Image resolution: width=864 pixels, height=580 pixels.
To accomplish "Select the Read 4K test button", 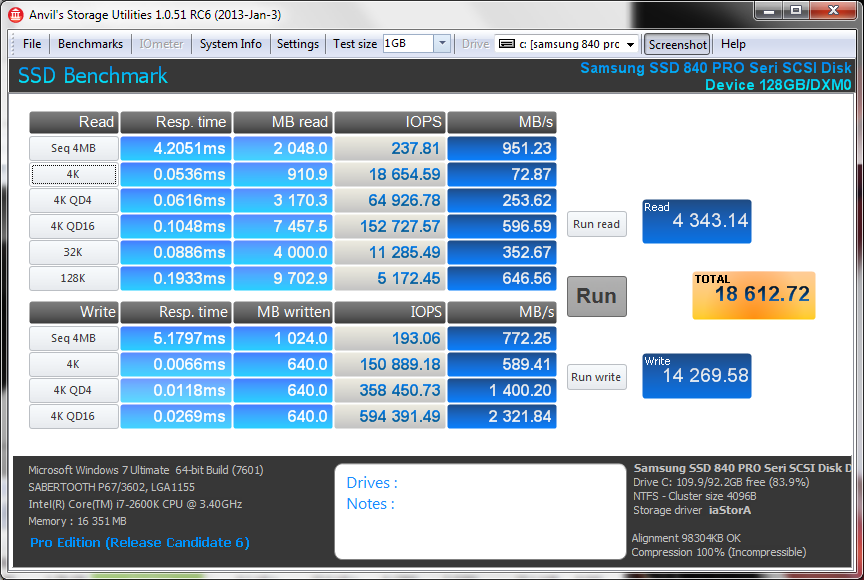I will (x=73, y=174).
